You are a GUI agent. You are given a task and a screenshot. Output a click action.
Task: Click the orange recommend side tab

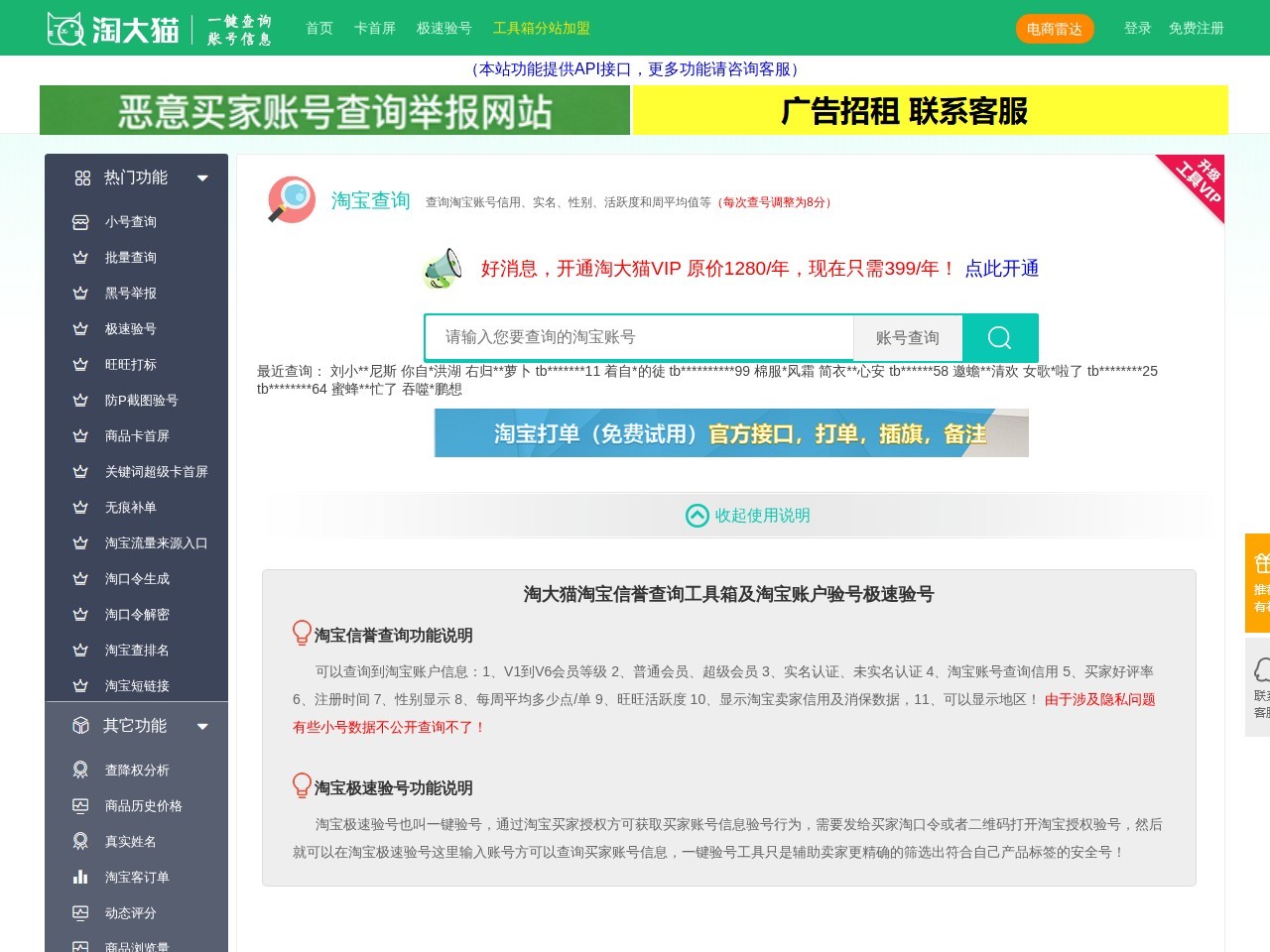coord(1258,583)
